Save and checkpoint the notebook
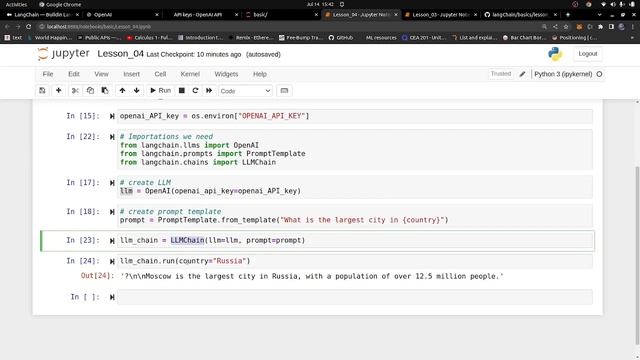 (42, 91)
